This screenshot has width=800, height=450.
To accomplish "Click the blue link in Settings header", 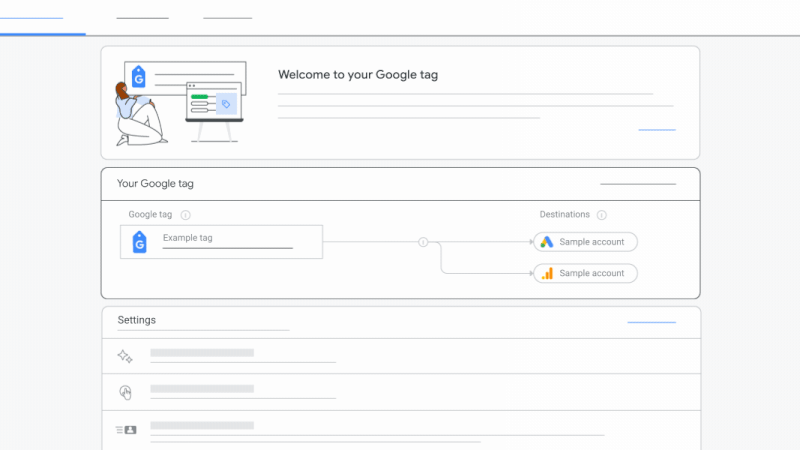I will 651,322.
